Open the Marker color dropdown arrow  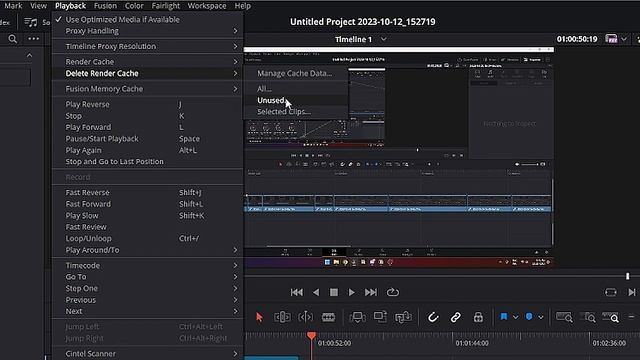pos(541,317)
